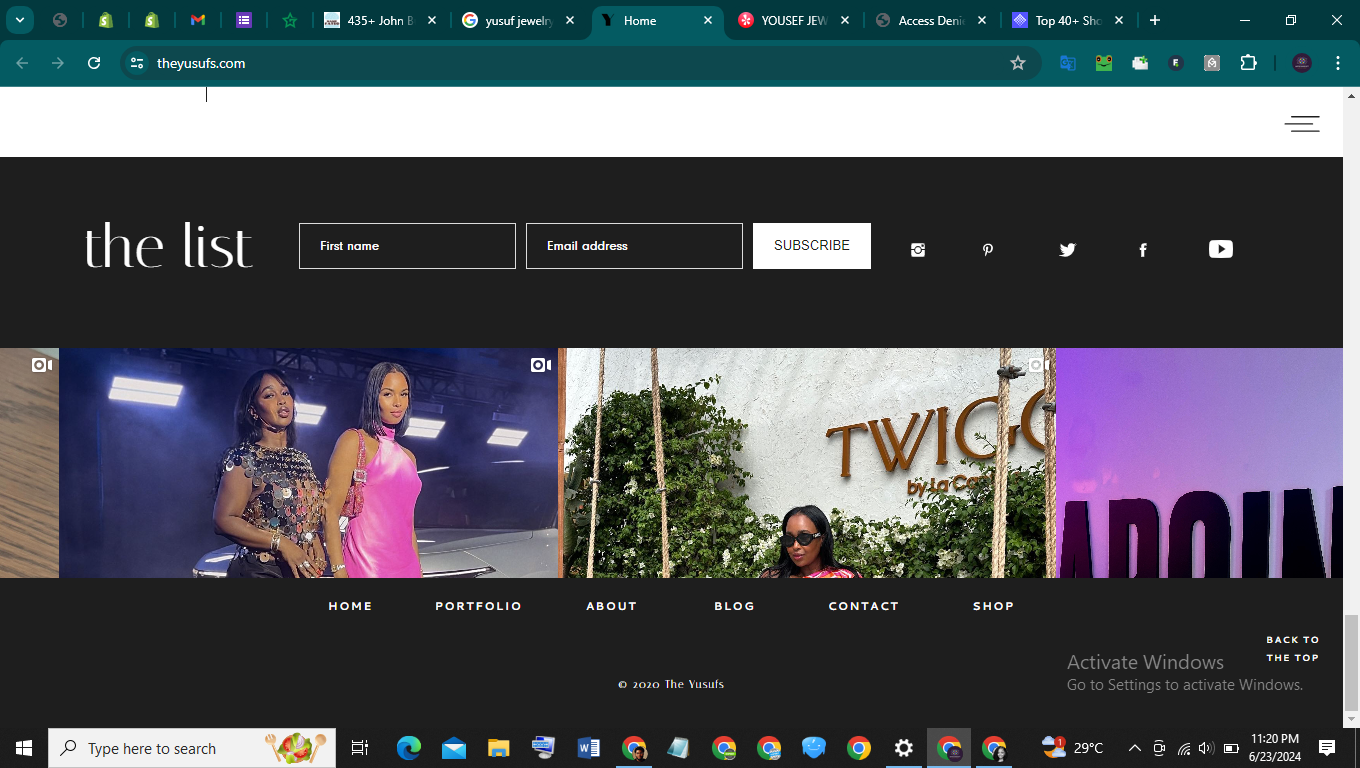1360x768 pixels.
Task: Open the purple-lit Instagram post
Action: coord(1199,463)
